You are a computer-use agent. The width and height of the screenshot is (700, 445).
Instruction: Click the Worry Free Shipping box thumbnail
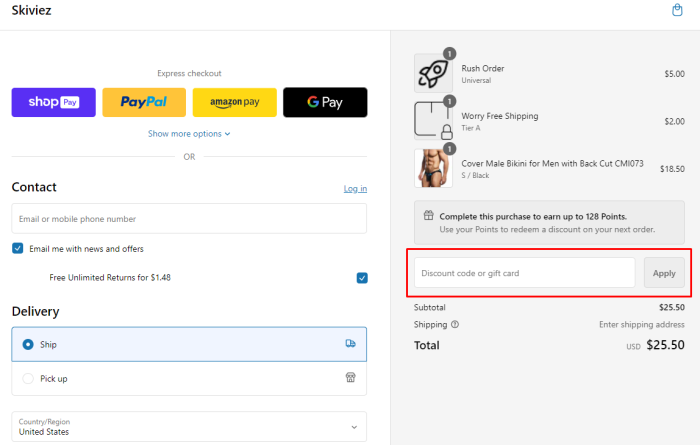[433, 121]
